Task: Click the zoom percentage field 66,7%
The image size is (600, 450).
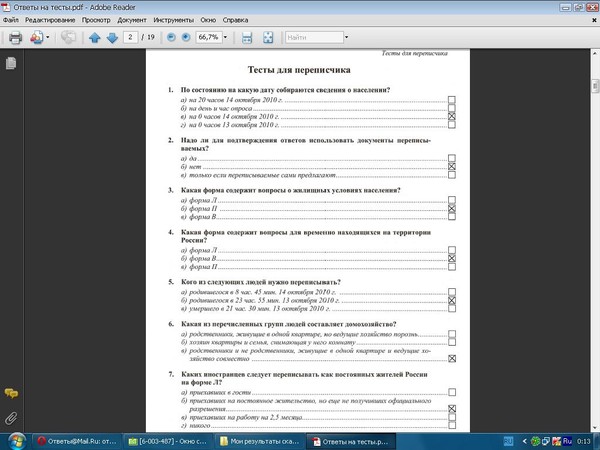Action: pyautogui.click(x=209, y=37)
